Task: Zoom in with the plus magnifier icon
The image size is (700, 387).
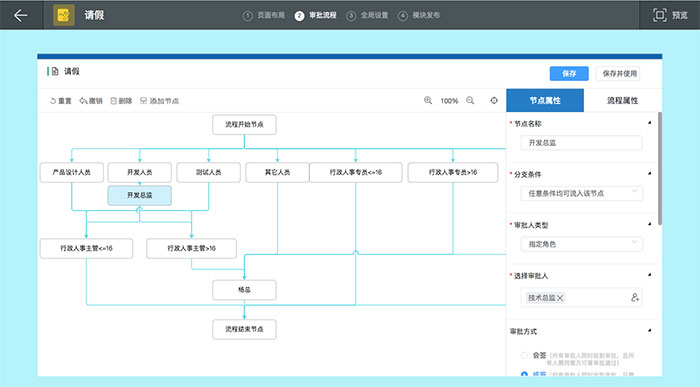Action: [428, 100]
